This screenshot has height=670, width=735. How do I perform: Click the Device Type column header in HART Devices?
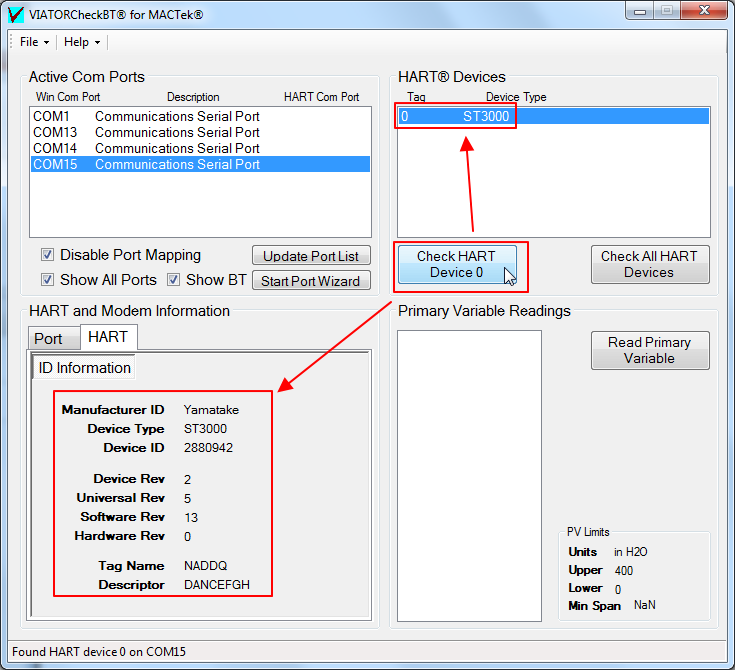click(516, 97)
